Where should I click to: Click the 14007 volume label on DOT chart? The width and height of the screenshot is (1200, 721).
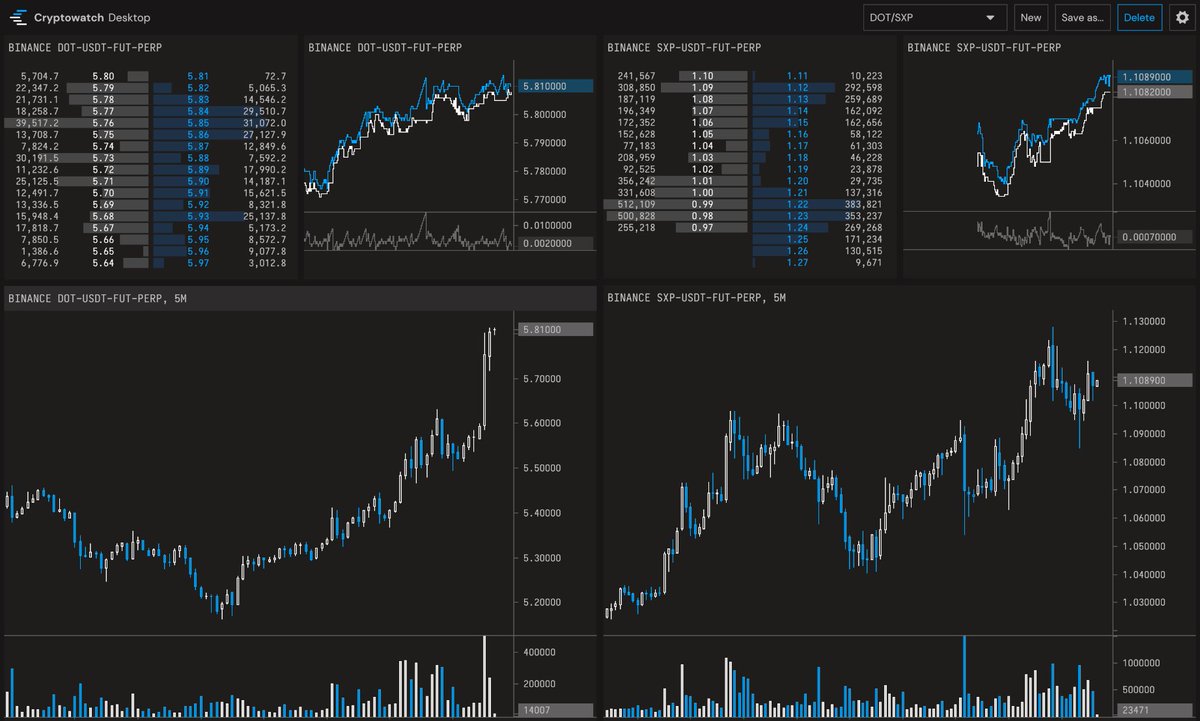556,708
